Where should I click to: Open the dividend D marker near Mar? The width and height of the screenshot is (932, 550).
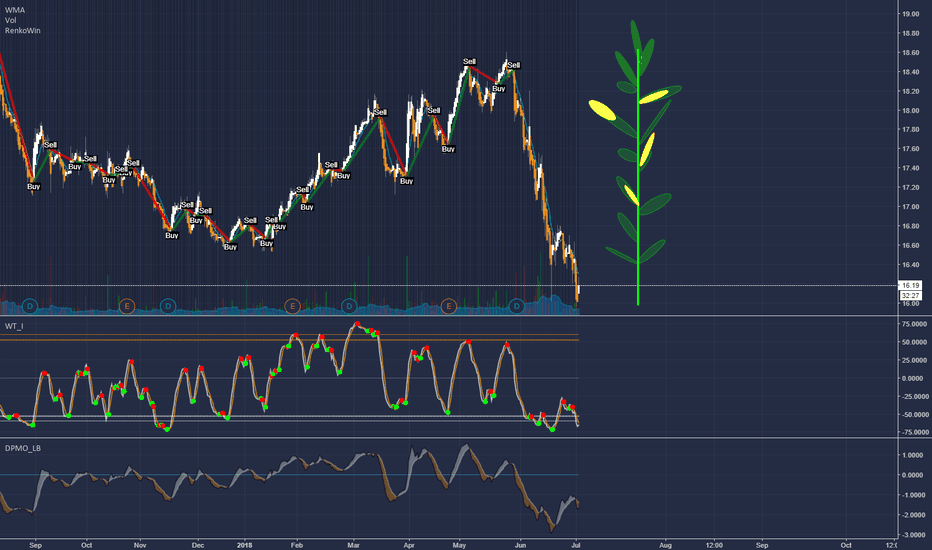pos(349,306)
